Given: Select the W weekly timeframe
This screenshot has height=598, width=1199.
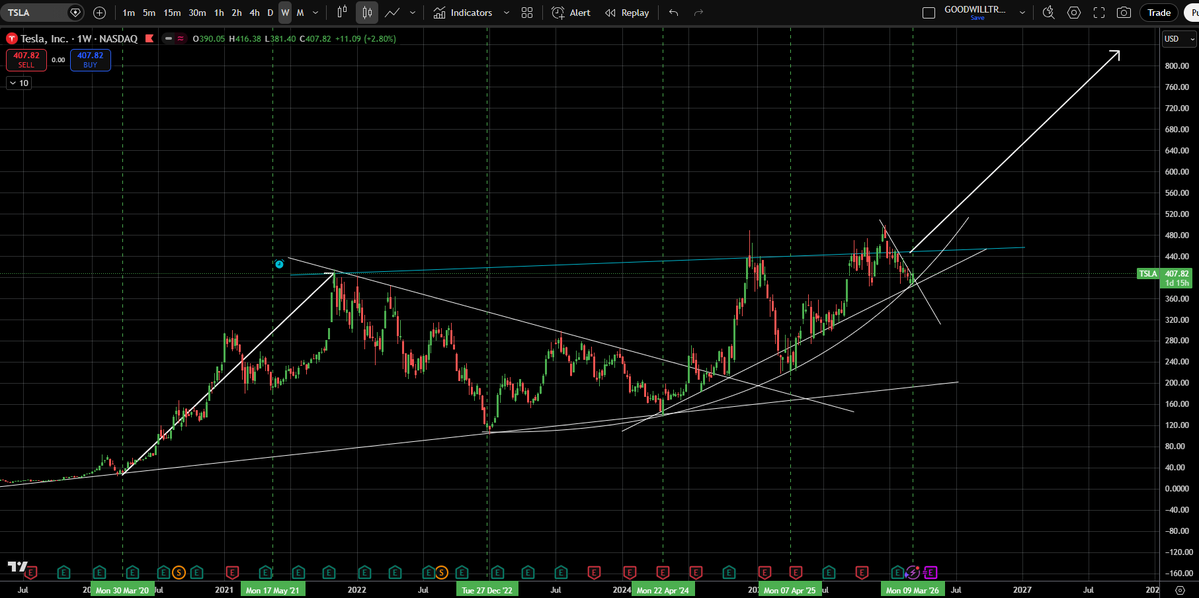Looking at the screenshot, I should tap(284, 12).
